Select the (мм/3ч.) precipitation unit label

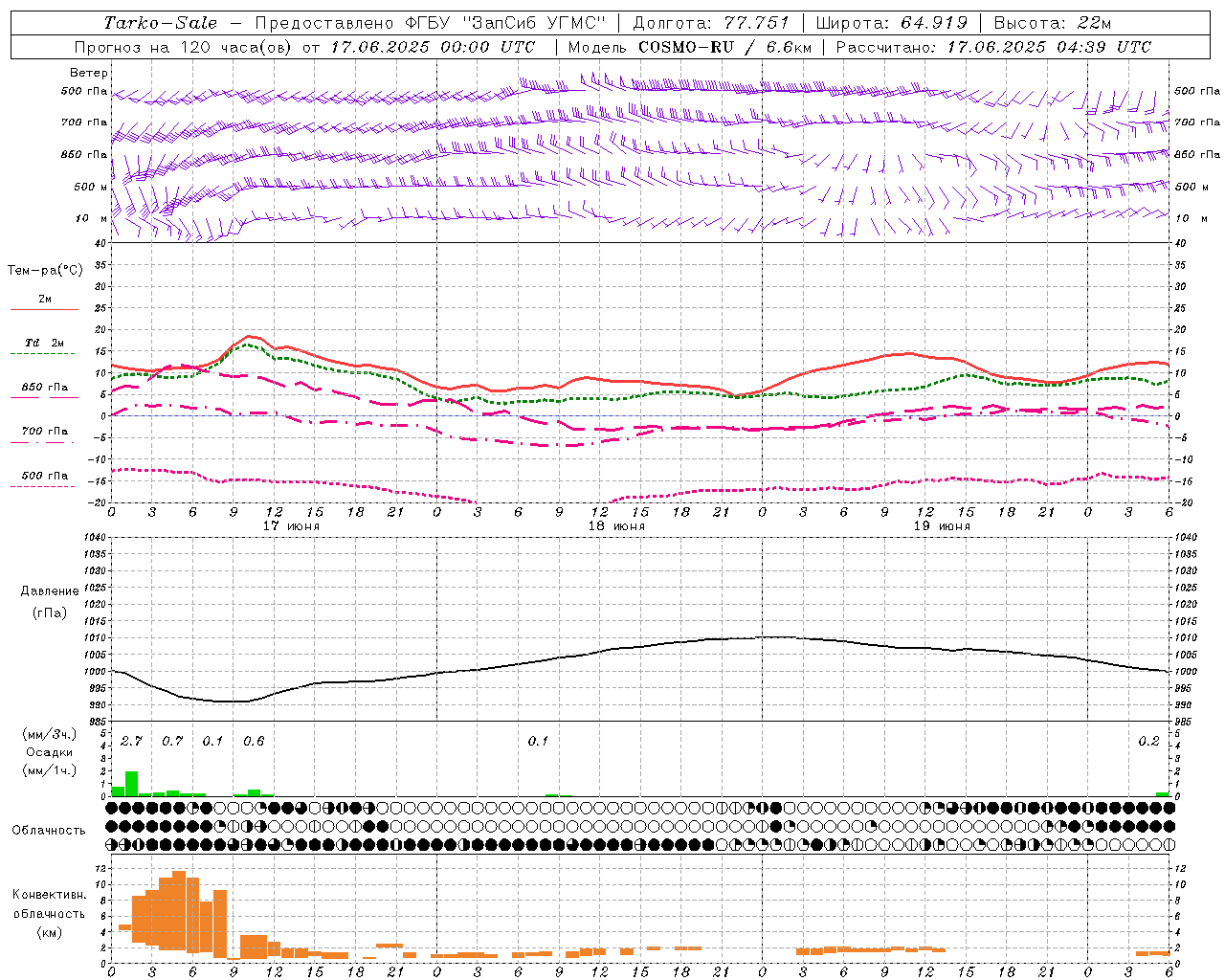[x=49, y=734]
